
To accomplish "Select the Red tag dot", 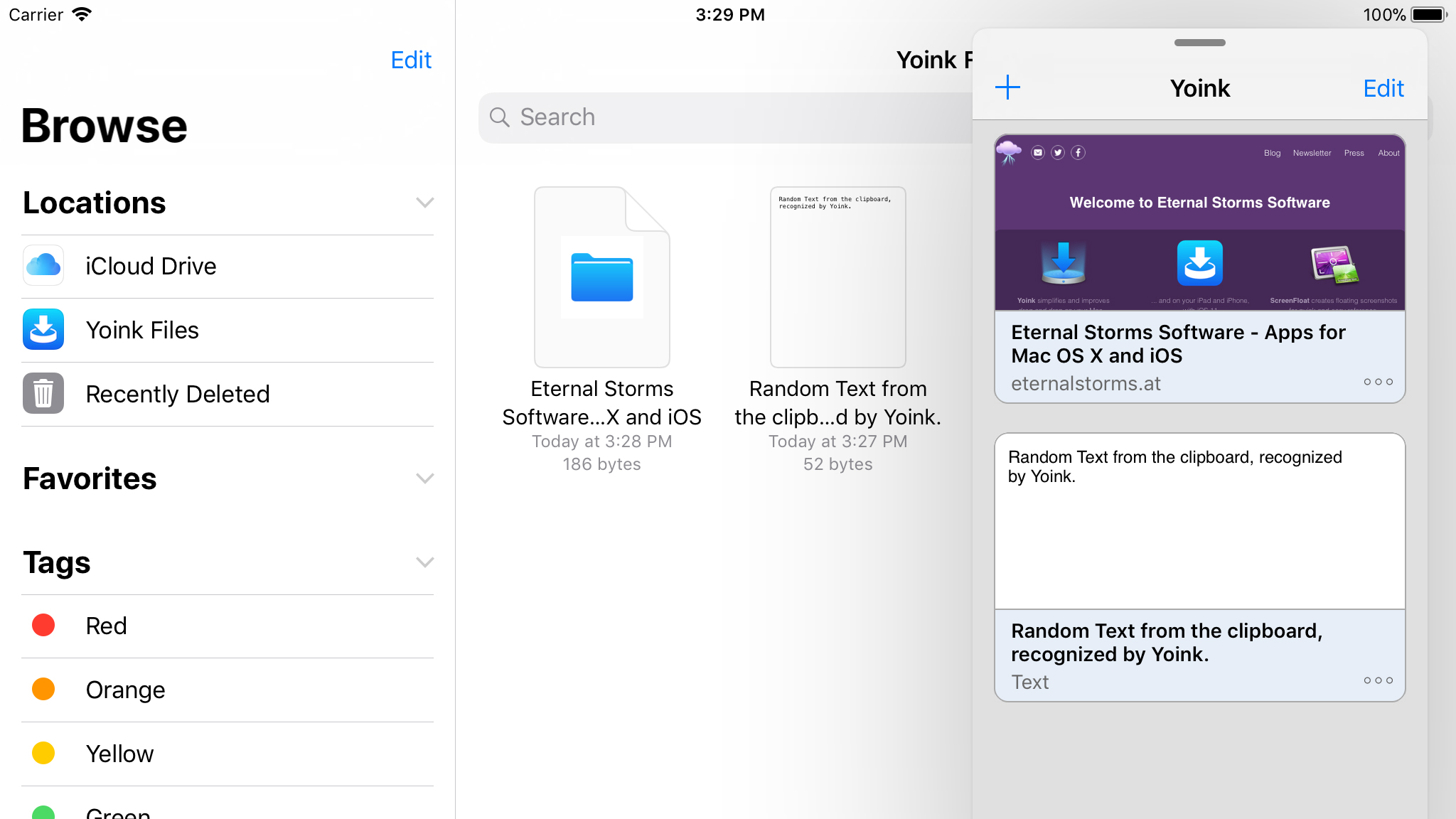I will click(43, 625).
